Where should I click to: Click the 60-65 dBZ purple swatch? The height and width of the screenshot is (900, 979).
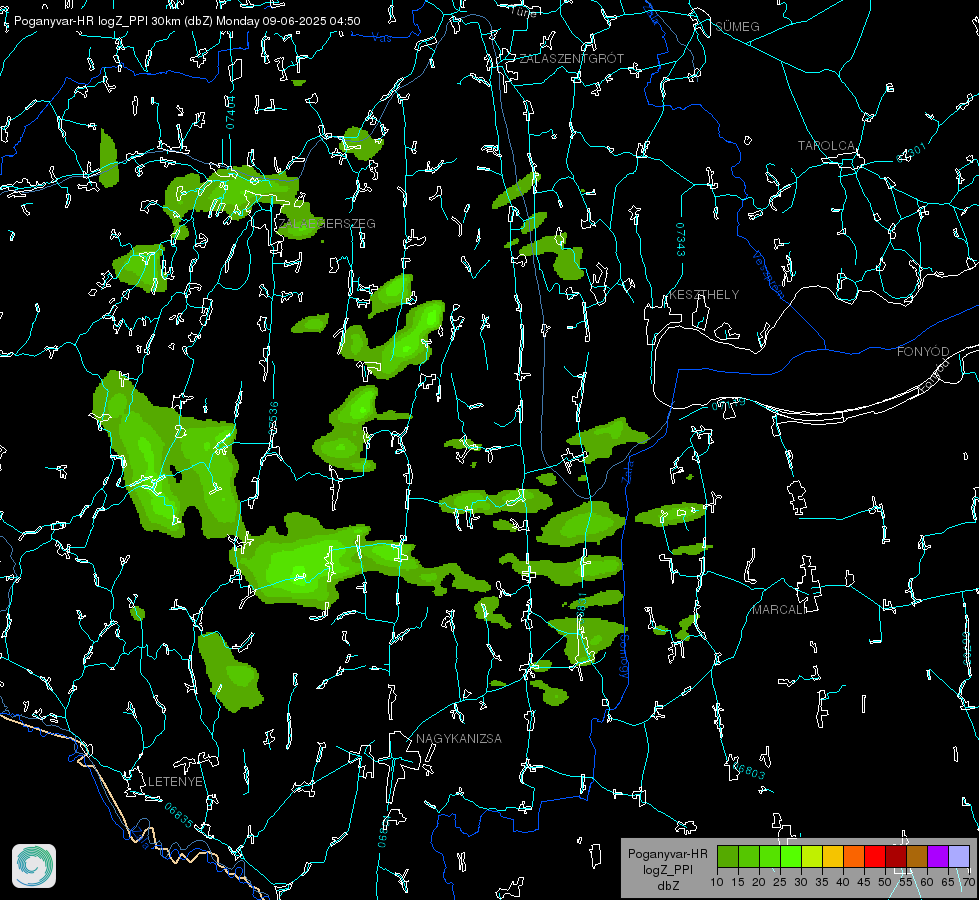937,856
